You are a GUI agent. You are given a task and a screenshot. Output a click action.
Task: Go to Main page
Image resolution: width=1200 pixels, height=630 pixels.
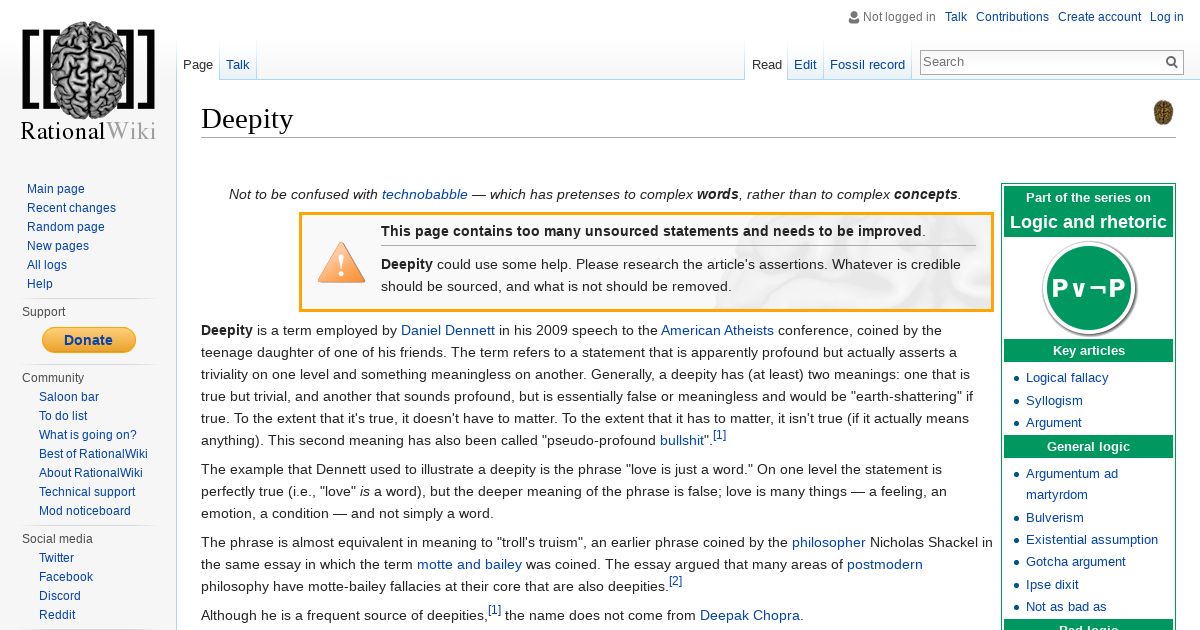[x=56, y=189]
